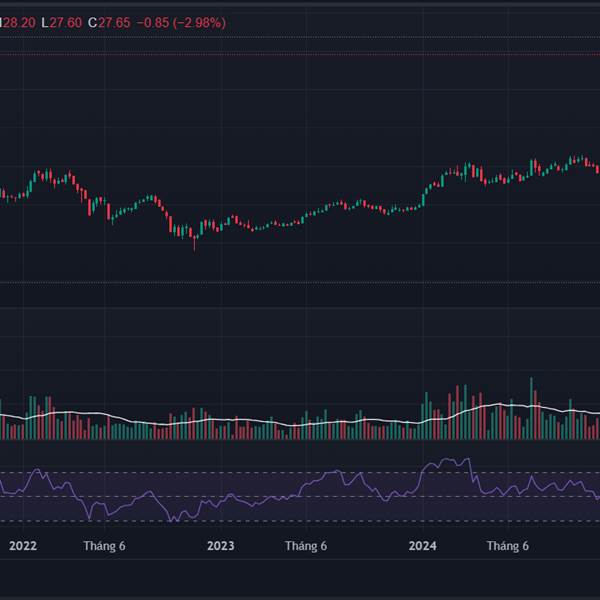600x600 pixels.
Task: Click the 2023 year label on time axis
Action: pos(220,546)
